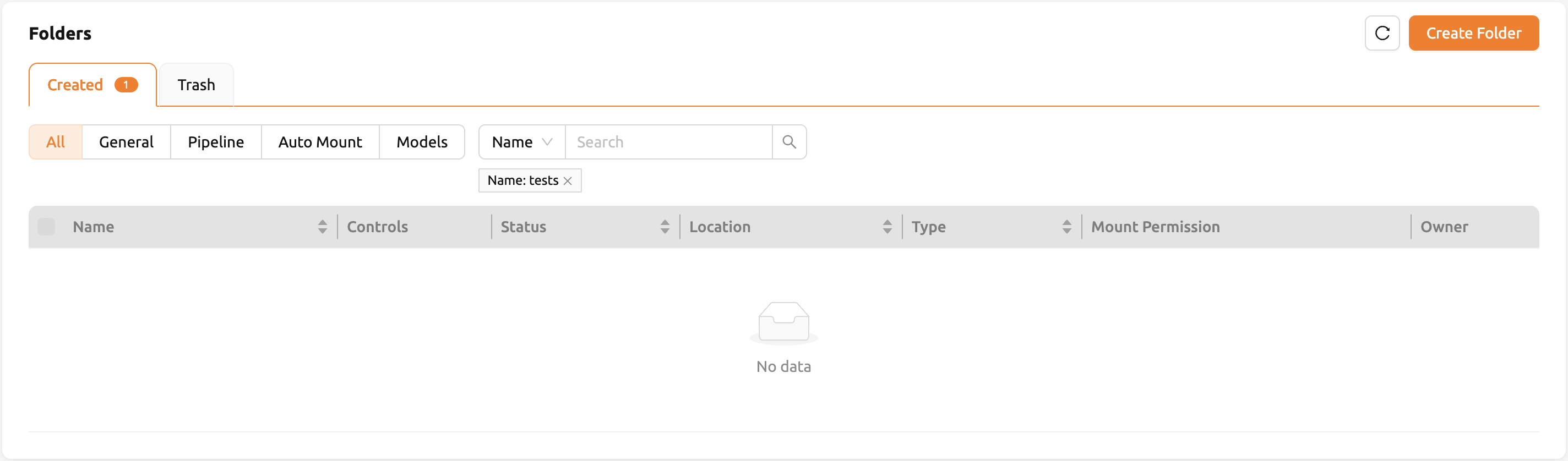
Task: Sort by Status column arrows
Action: tap(665, 227)
